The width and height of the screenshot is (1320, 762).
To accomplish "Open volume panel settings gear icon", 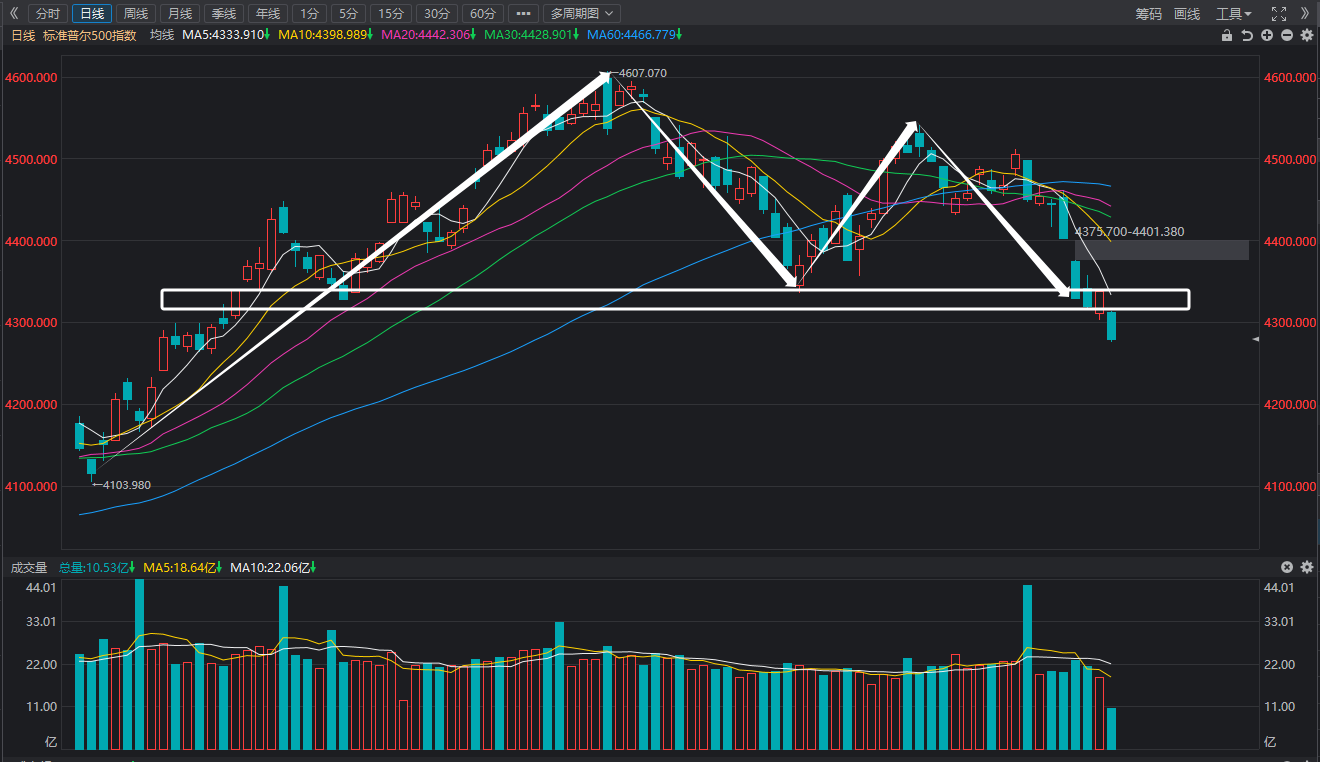I will 1306,567.
